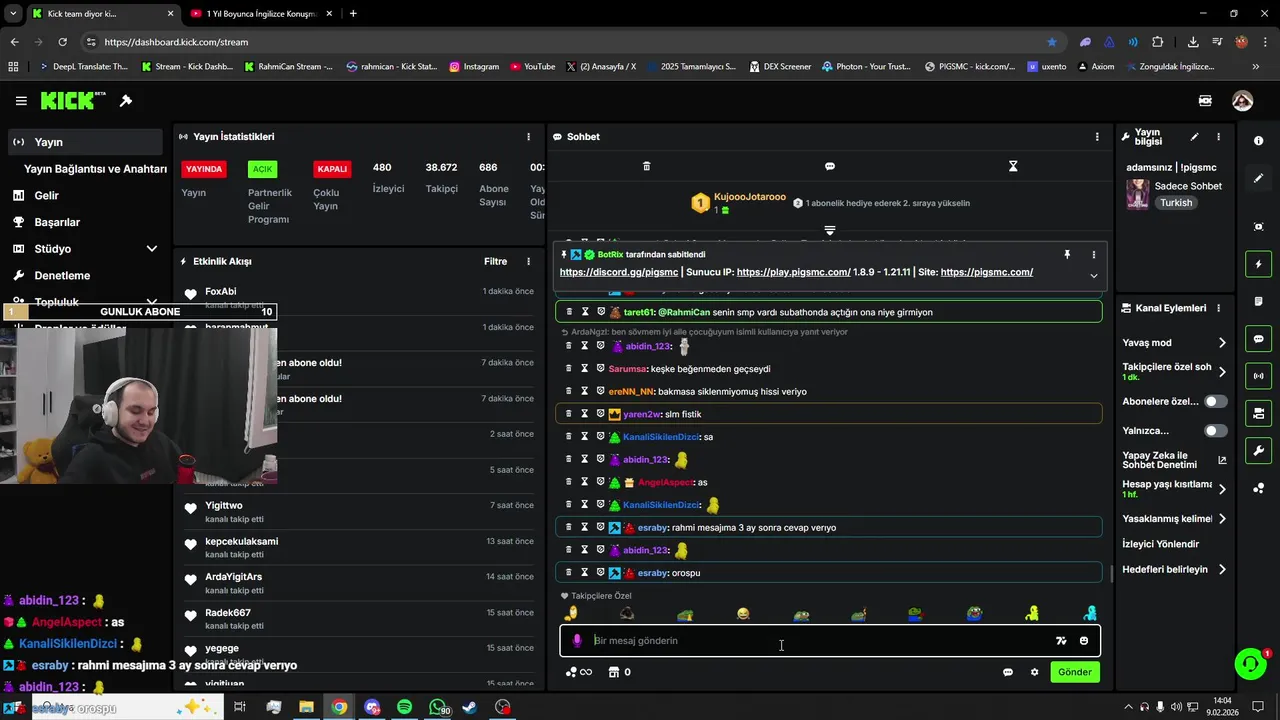Click the purple microphone icon in the message box
This screenshot has height=720, width=1280.
577,641
